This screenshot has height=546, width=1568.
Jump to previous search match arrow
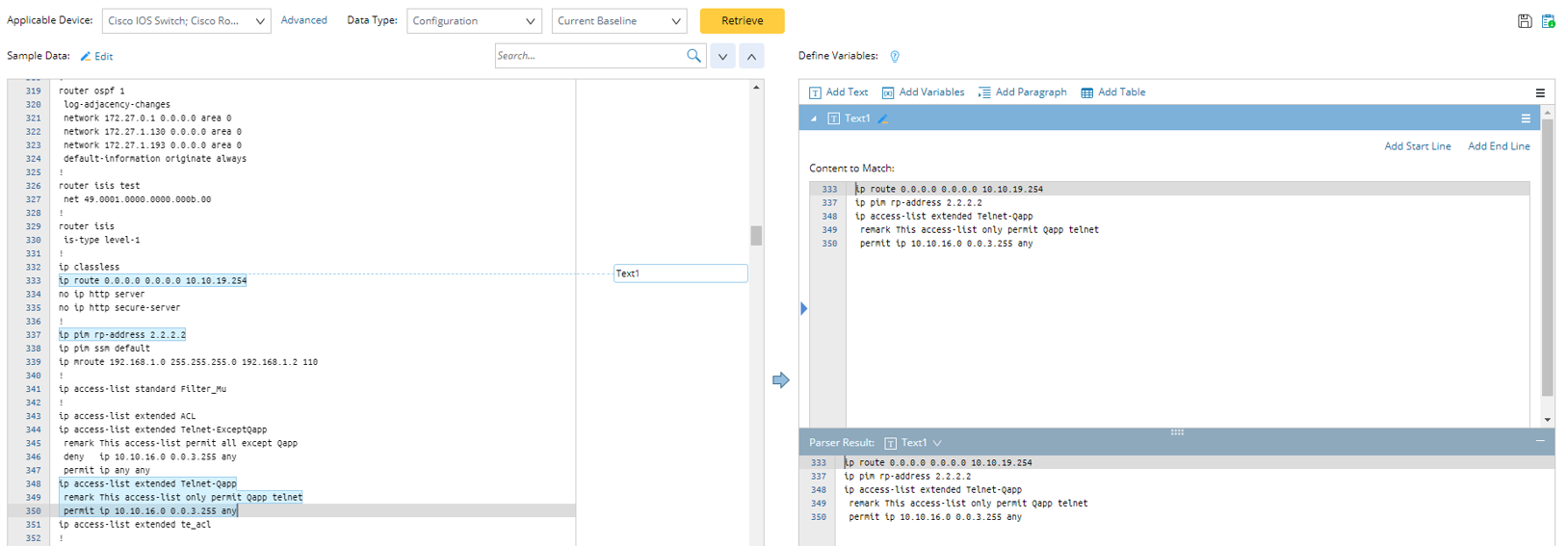pos(751,57)
